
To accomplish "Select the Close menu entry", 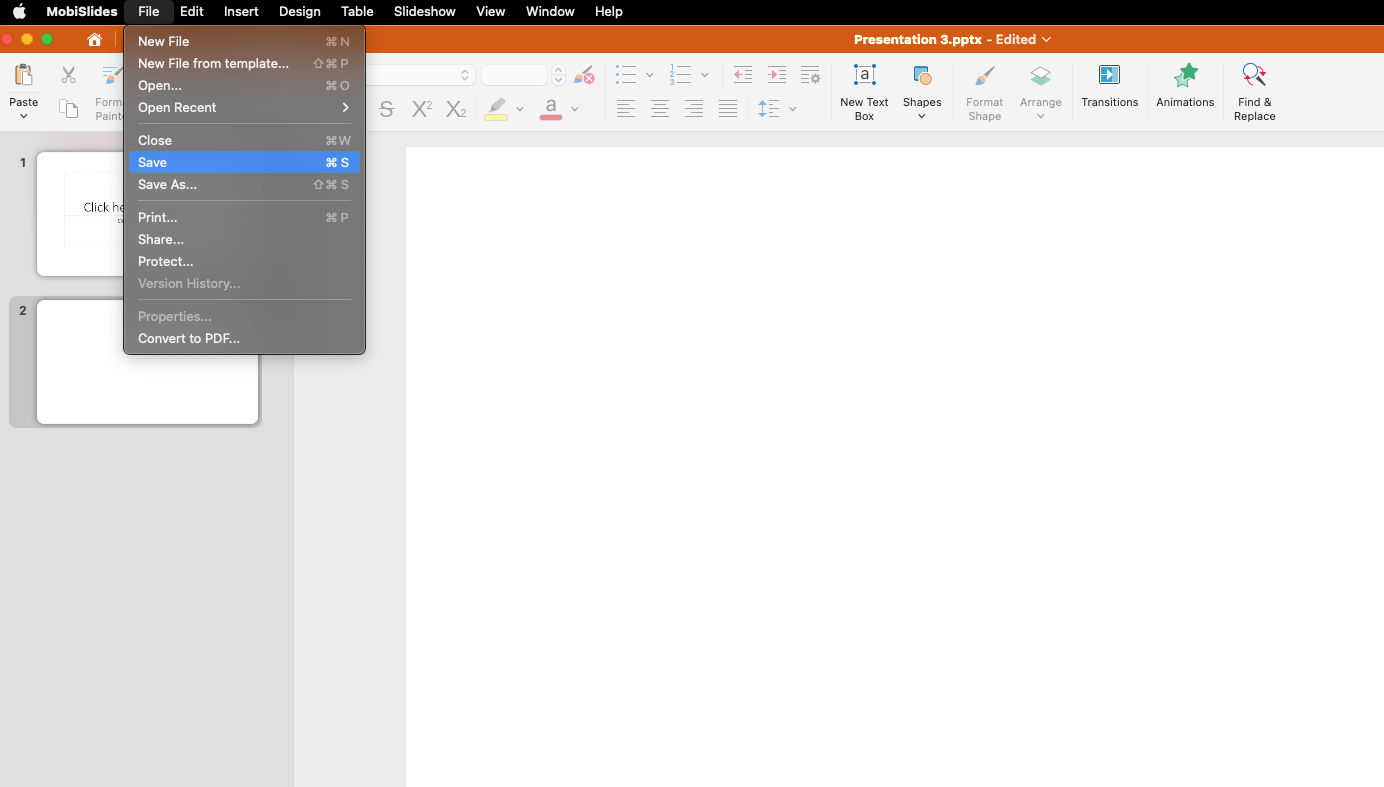I will (244, 140).
